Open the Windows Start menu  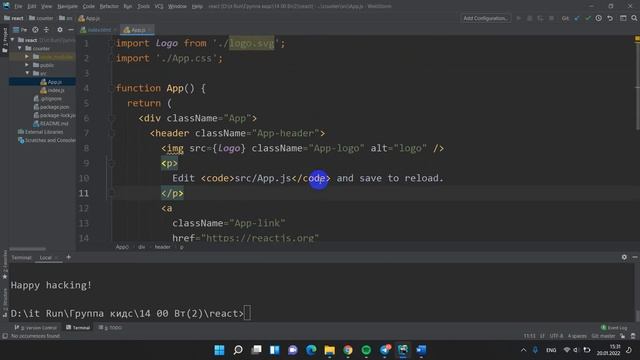click(x=219, y=350)
